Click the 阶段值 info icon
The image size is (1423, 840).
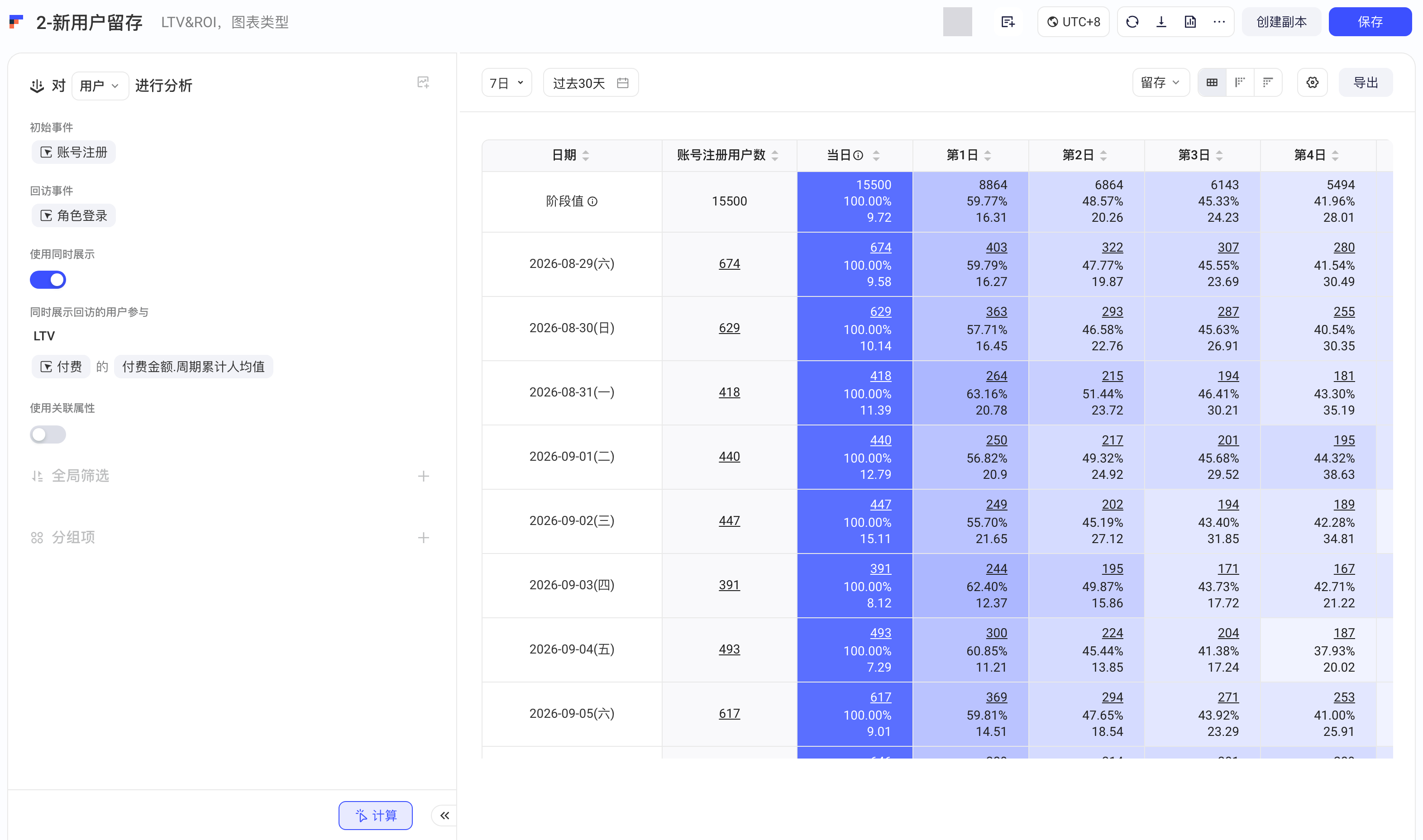(x=592, y=201)
